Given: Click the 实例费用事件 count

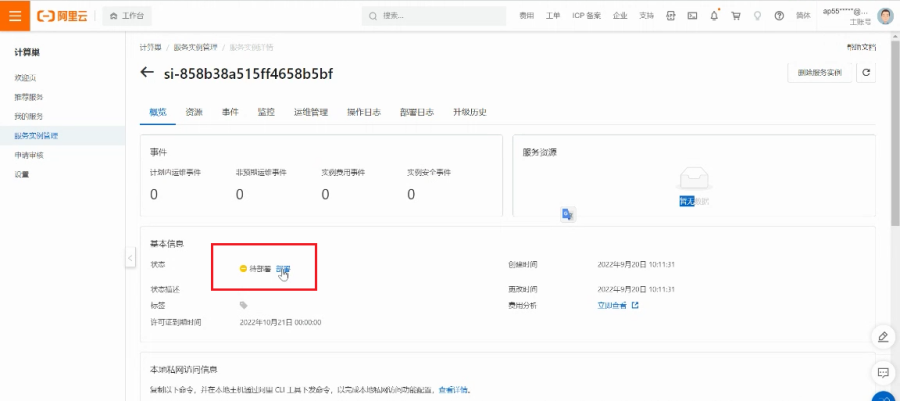Looking at the screenshot, I should click(x=325, y=194).
